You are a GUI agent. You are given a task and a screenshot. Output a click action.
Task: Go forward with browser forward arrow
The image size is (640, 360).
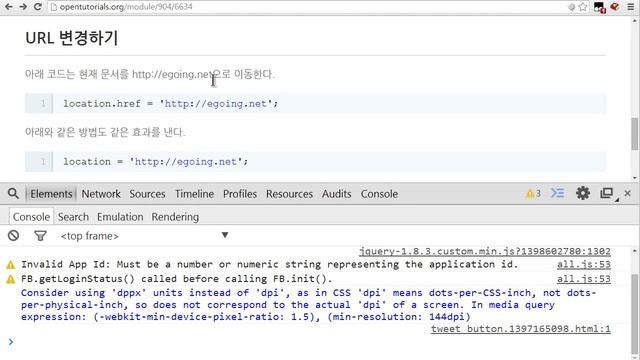(23, 7)
